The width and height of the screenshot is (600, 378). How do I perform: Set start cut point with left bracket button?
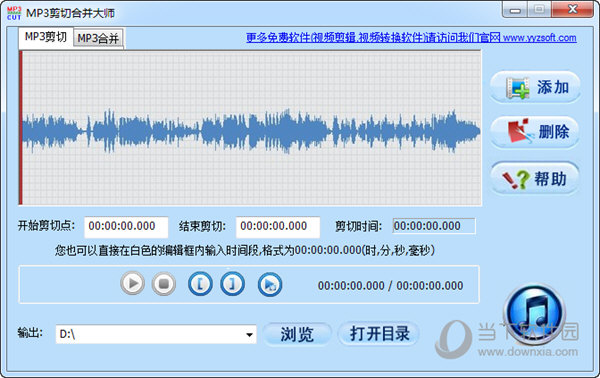[200, 284]
